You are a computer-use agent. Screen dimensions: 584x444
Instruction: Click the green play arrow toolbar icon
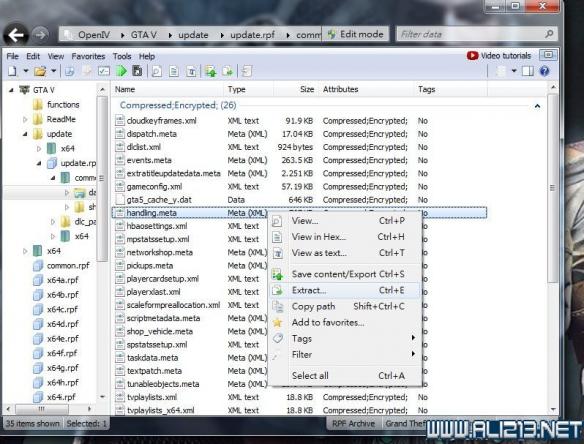(x=121, y=71)
